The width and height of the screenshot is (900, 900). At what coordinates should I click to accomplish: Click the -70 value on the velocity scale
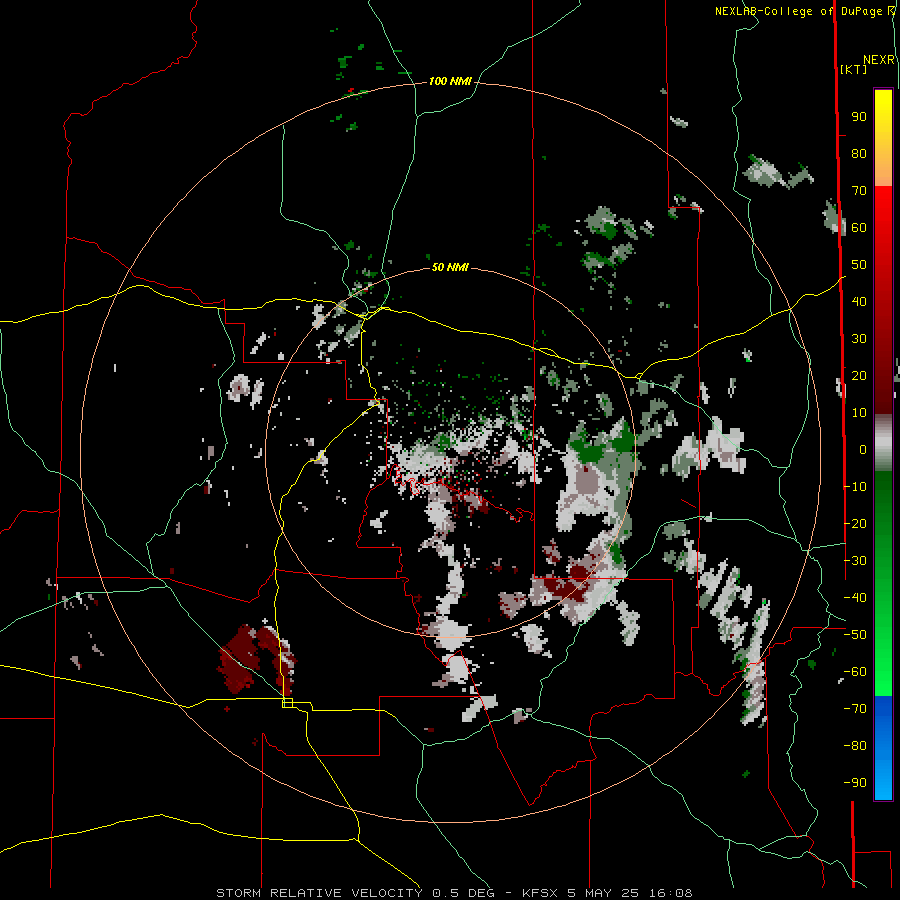point(855,709)
